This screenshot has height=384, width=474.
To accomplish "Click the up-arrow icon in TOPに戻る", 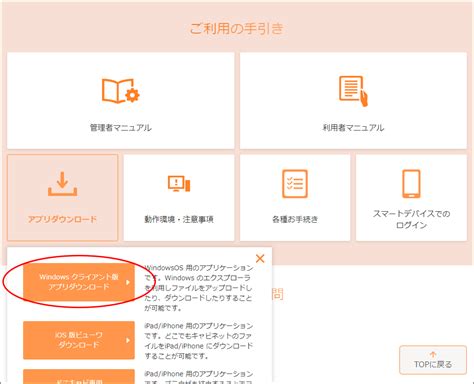I will point(433,354).
